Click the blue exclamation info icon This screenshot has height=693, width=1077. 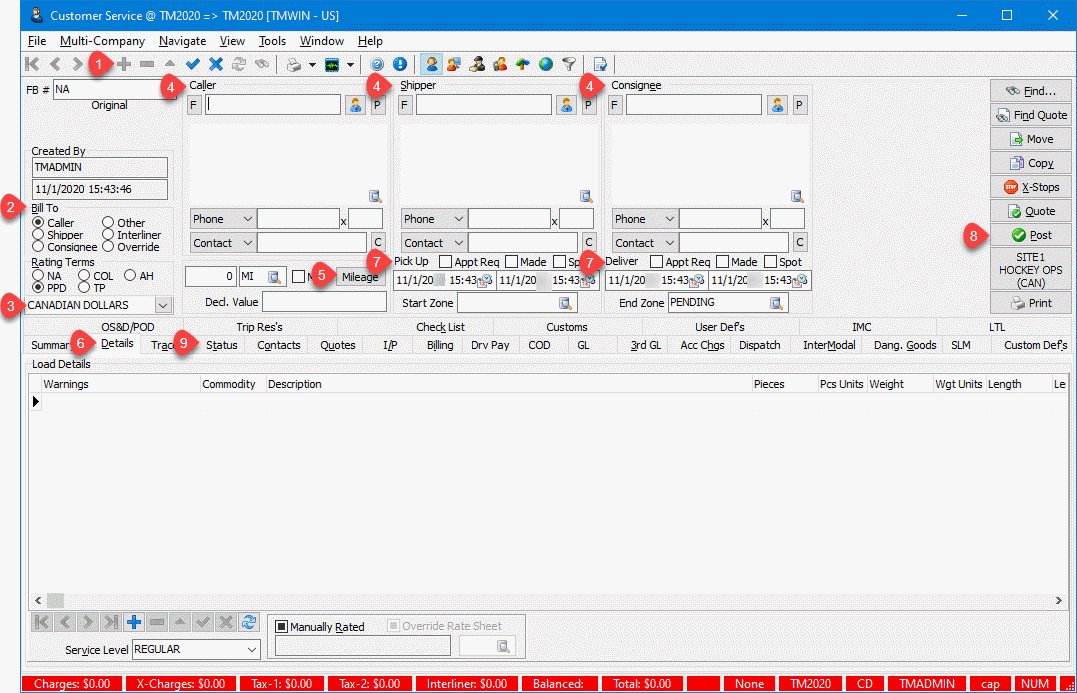[400, 64]
